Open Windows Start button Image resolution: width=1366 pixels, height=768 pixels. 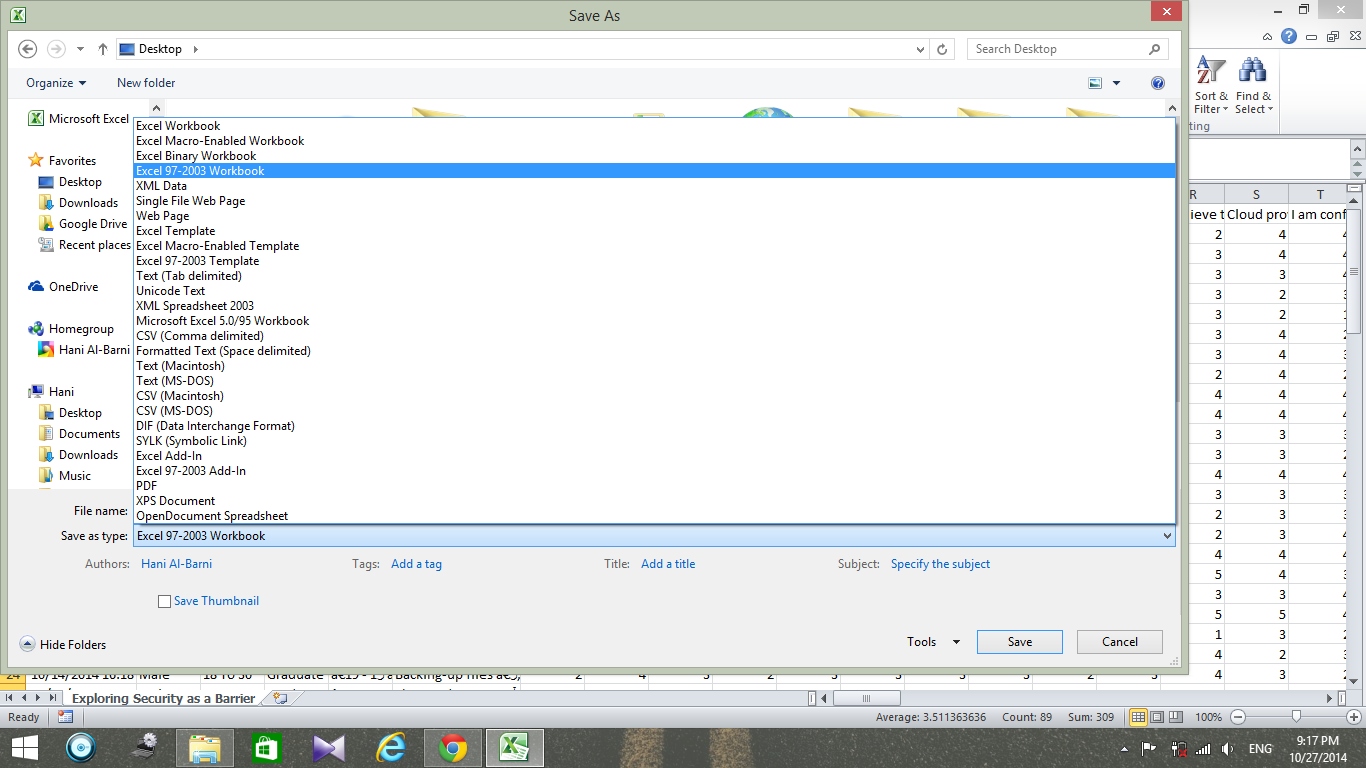coord(24,747)
